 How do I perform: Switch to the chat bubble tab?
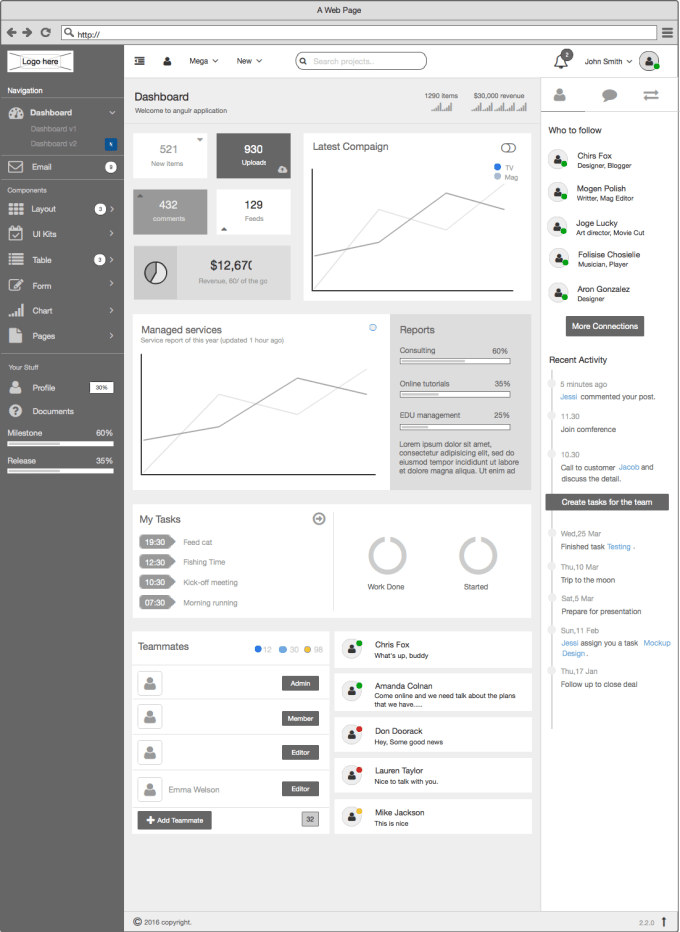click(x=609, y=95)
